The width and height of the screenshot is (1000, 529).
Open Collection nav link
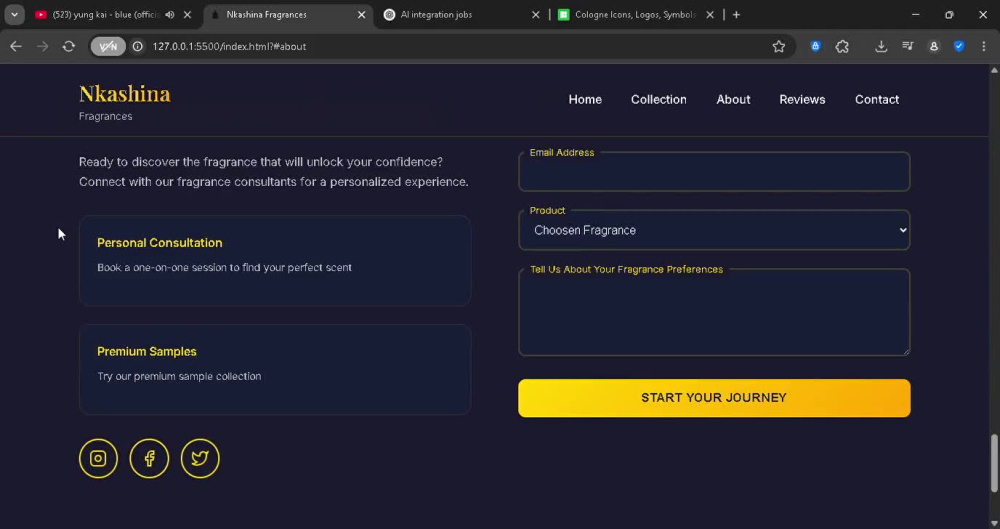(659, 100)
